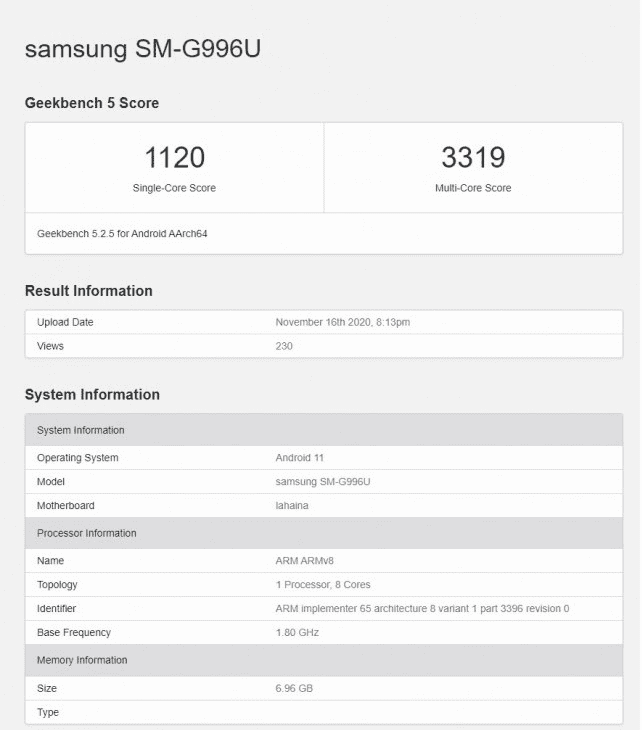Screen dimensions: 642x730
Task: Click the 6.96 GB memory size value
Action: 294,689
